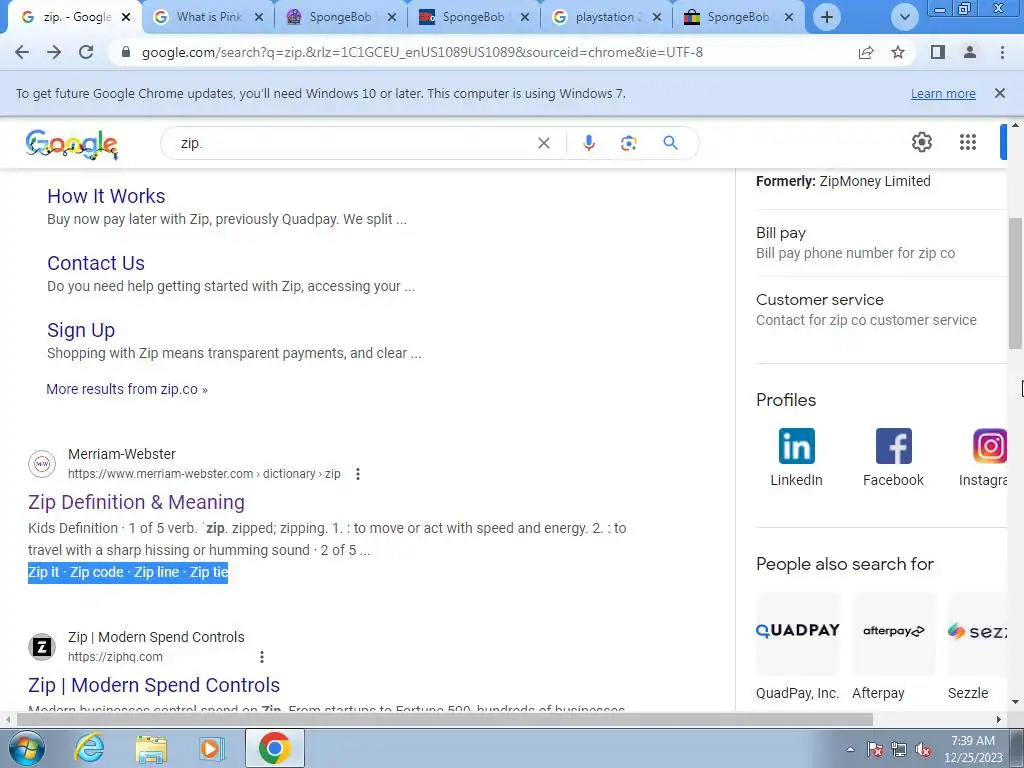Open Windows Explorer folder on taskbar

coord(151,749)
